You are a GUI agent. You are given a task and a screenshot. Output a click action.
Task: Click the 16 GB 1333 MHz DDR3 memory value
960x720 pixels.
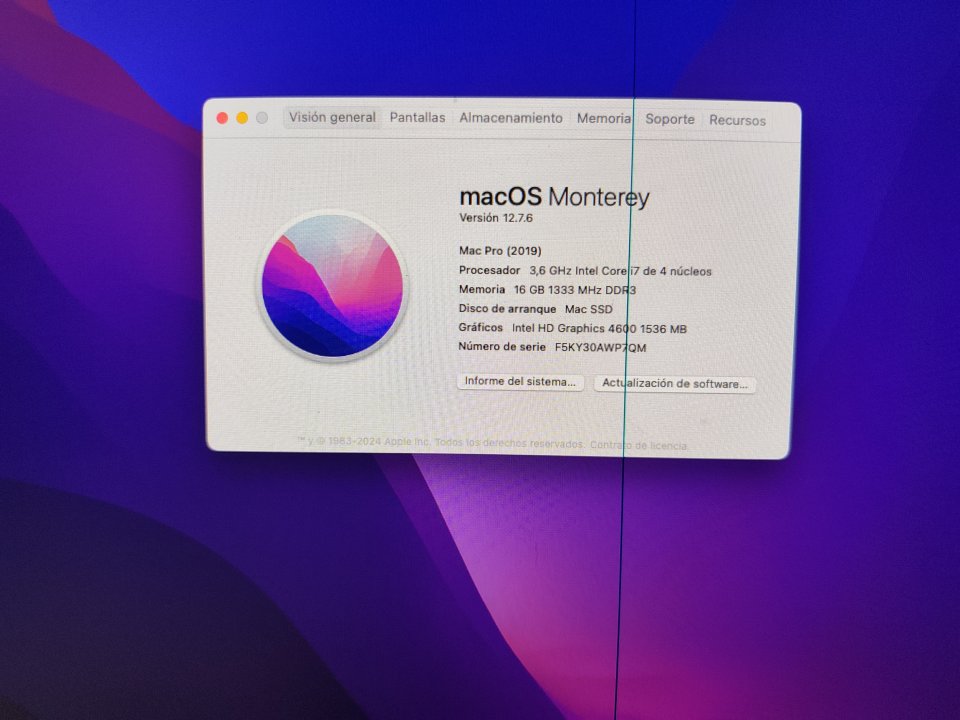click(x=575, y=290)
